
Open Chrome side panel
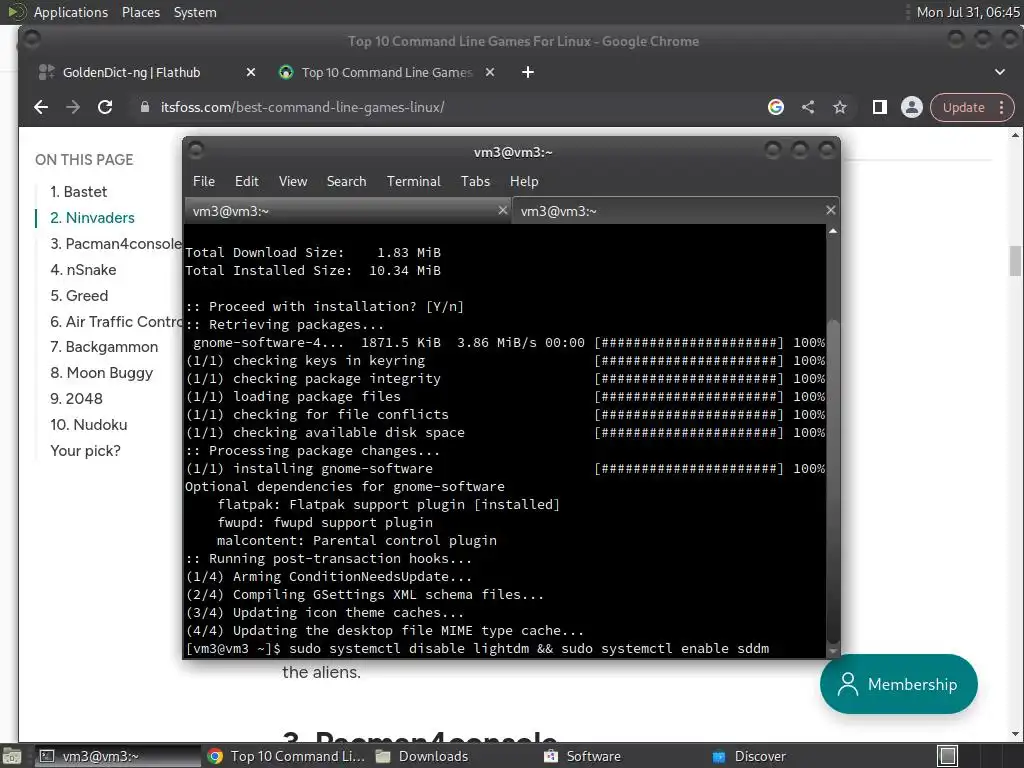(x=880, y=107)
